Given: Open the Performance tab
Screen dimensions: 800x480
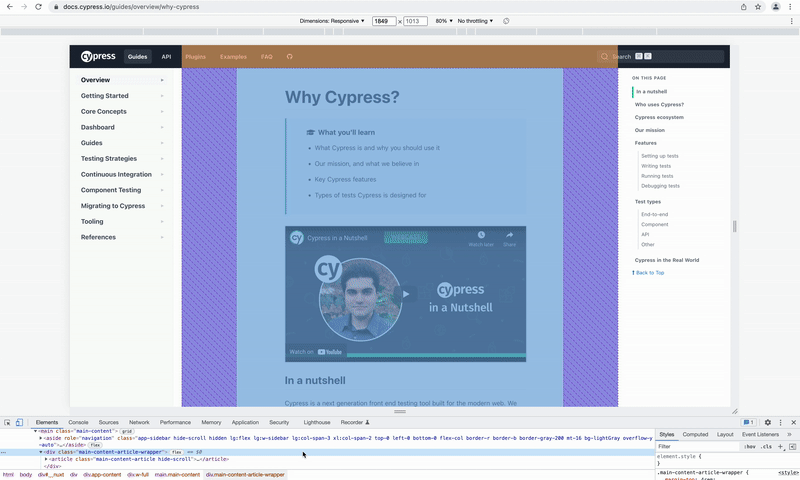Looking at the screenshot, I should pyautogui.click(x=175, y=422).
